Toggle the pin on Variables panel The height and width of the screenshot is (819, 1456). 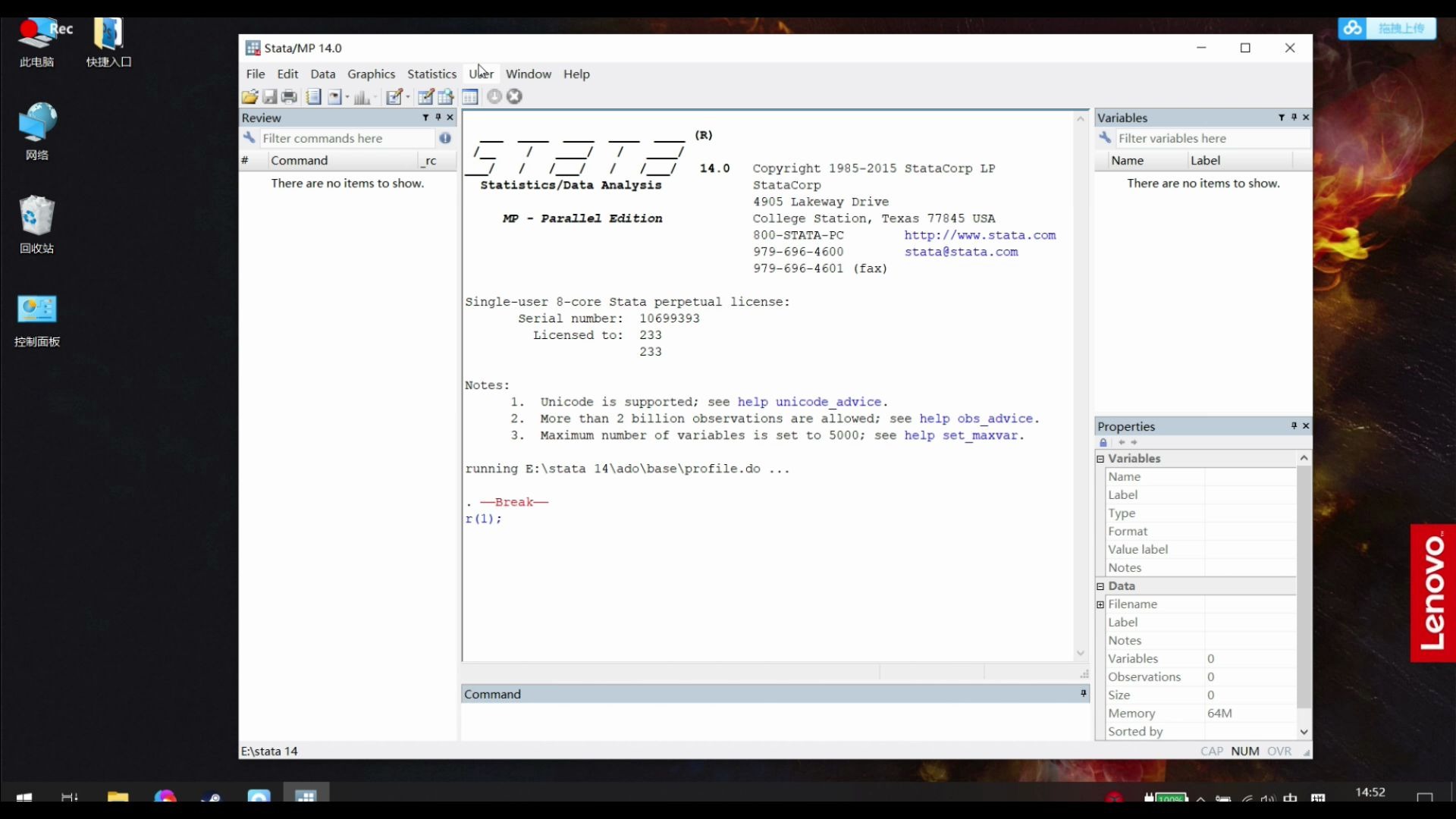[x=1294, y=118]
